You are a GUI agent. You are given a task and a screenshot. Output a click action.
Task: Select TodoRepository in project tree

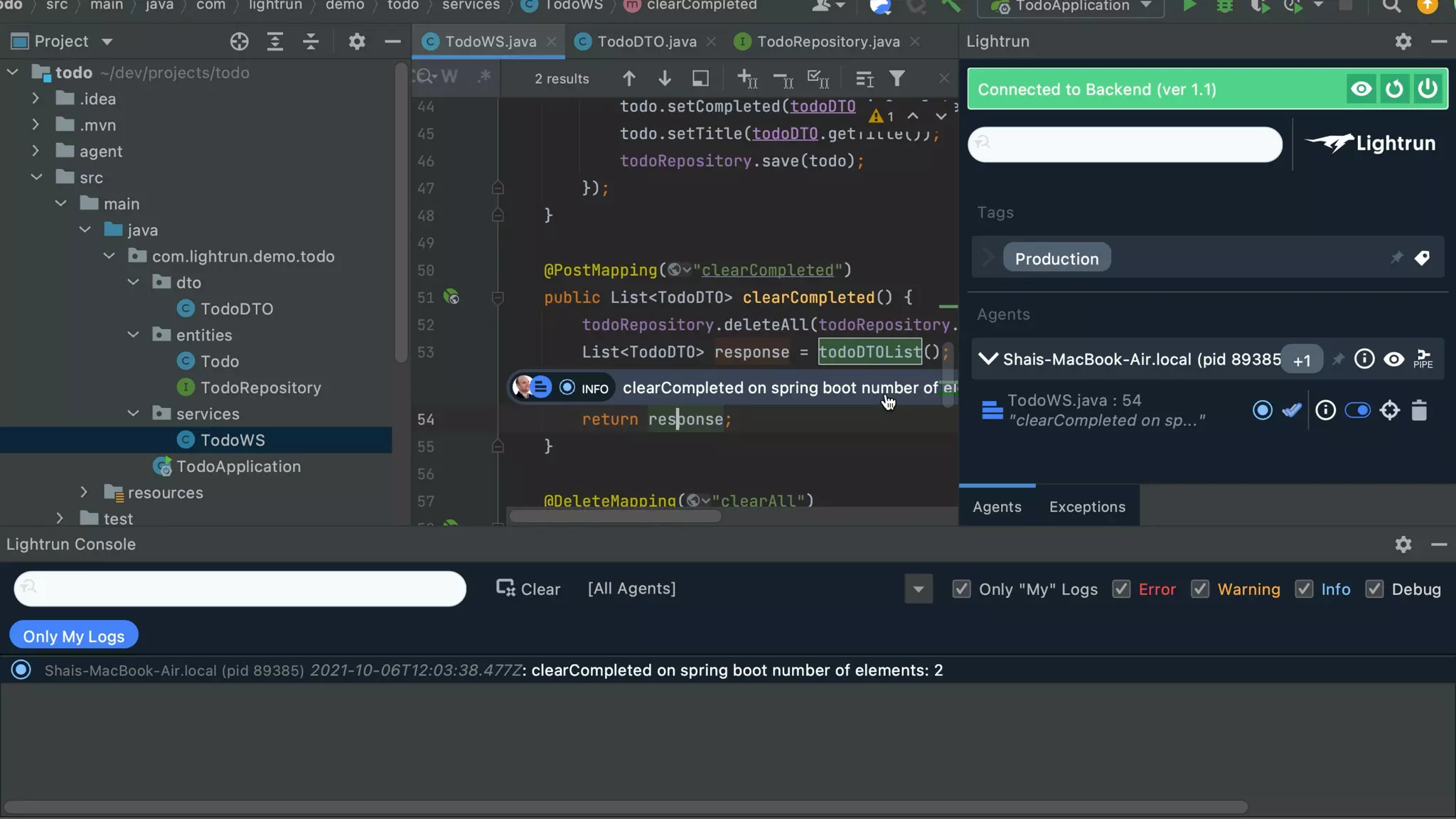(260, 388)
